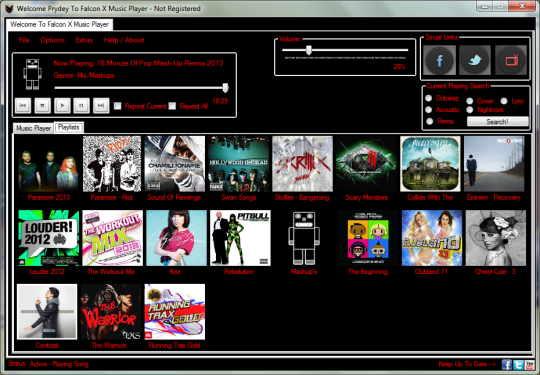This screenshot has height=375, width=540.
Task: Adjust the Volume slider handle
Action: click(309, 50)
